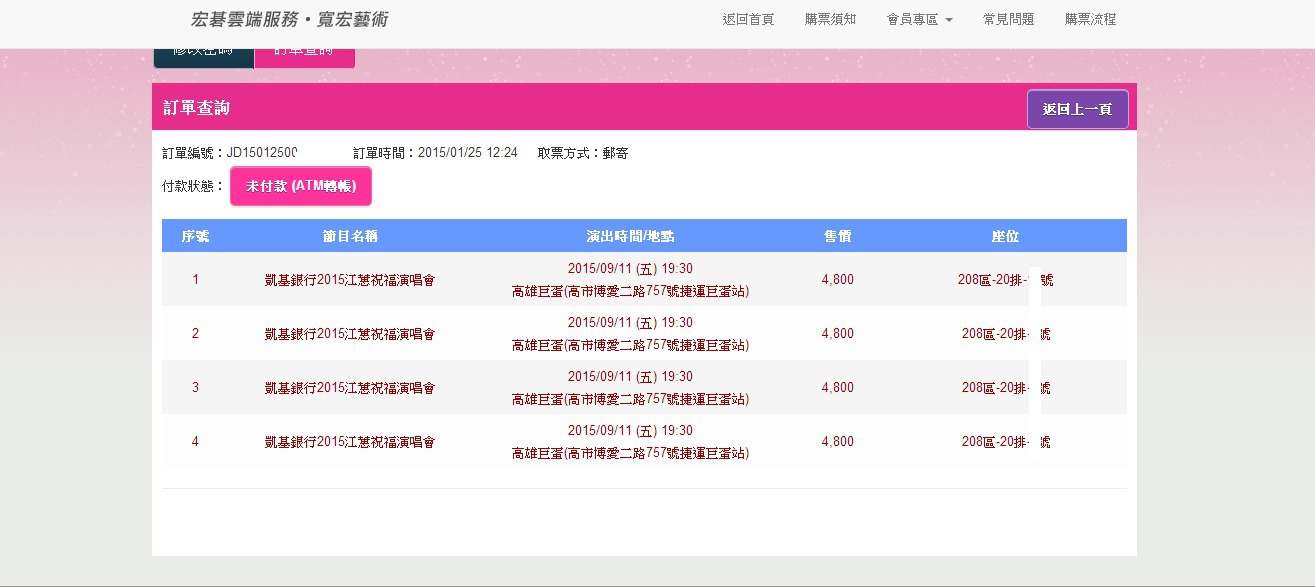The width and height of the screenshot is (1315, 587).
Task: Click the 座位 column header
Action: tap(1005, 236)
